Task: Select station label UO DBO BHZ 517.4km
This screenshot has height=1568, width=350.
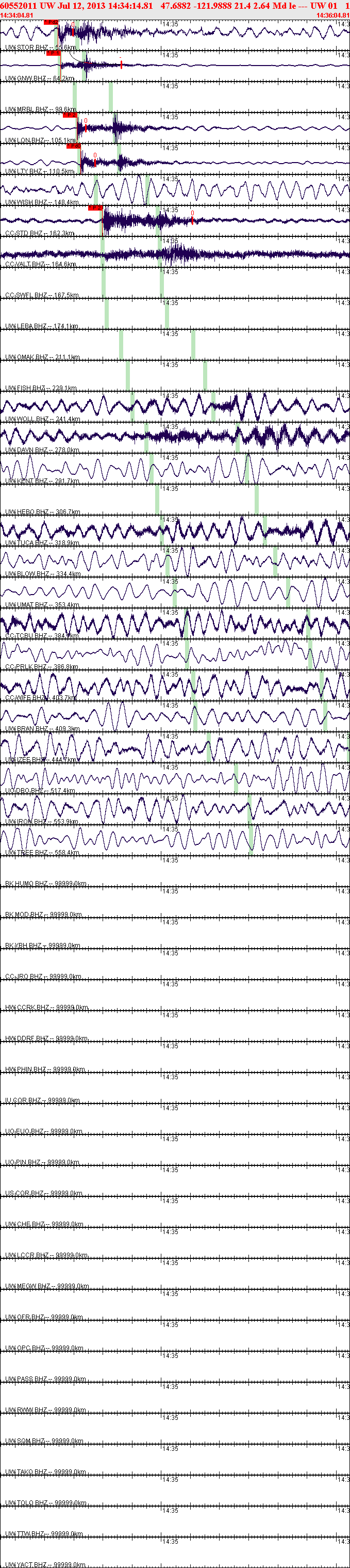Action: pos(40,791)
